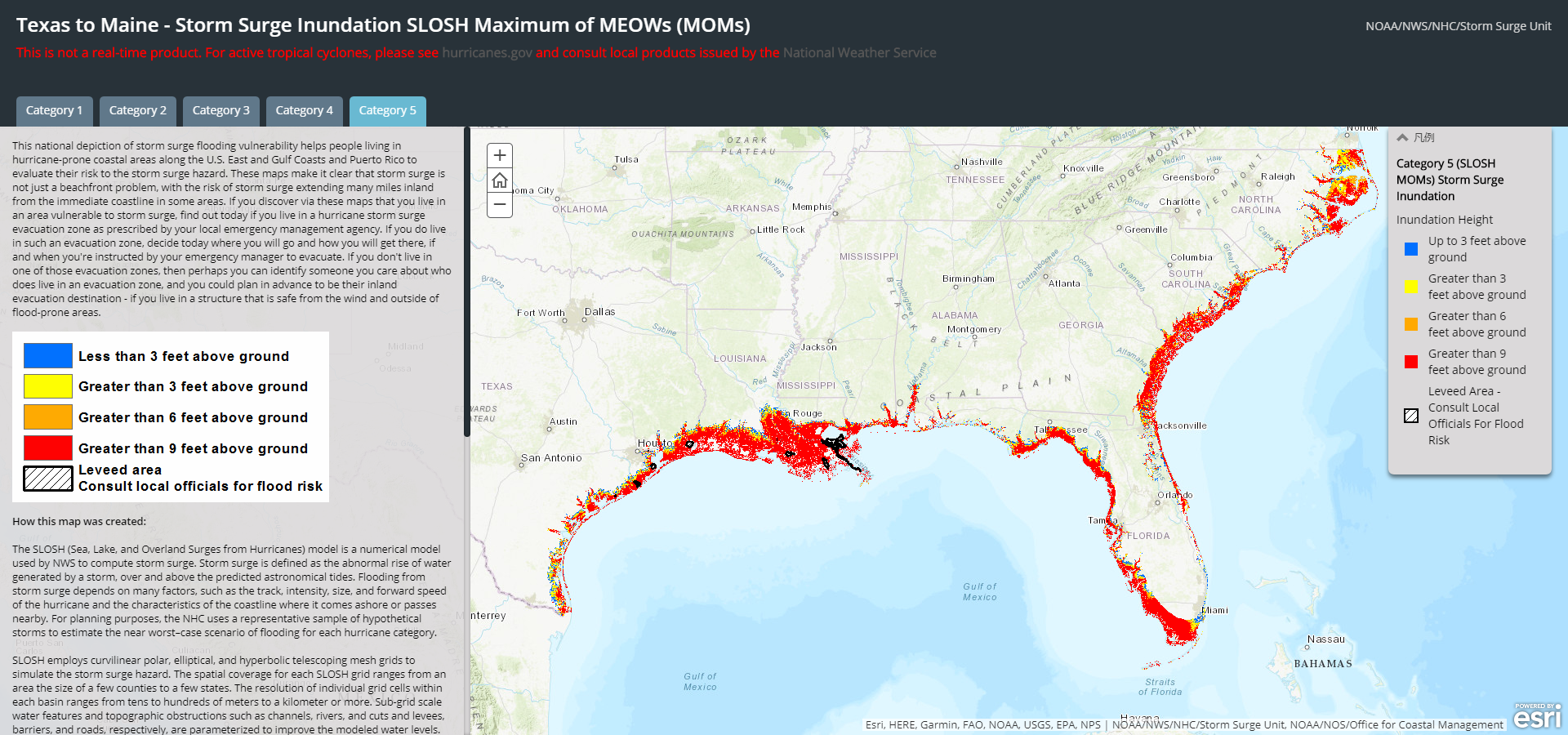1568x735 pixels.
Task: Click the zoom out minus button
Action: click(x=500, y=204)
